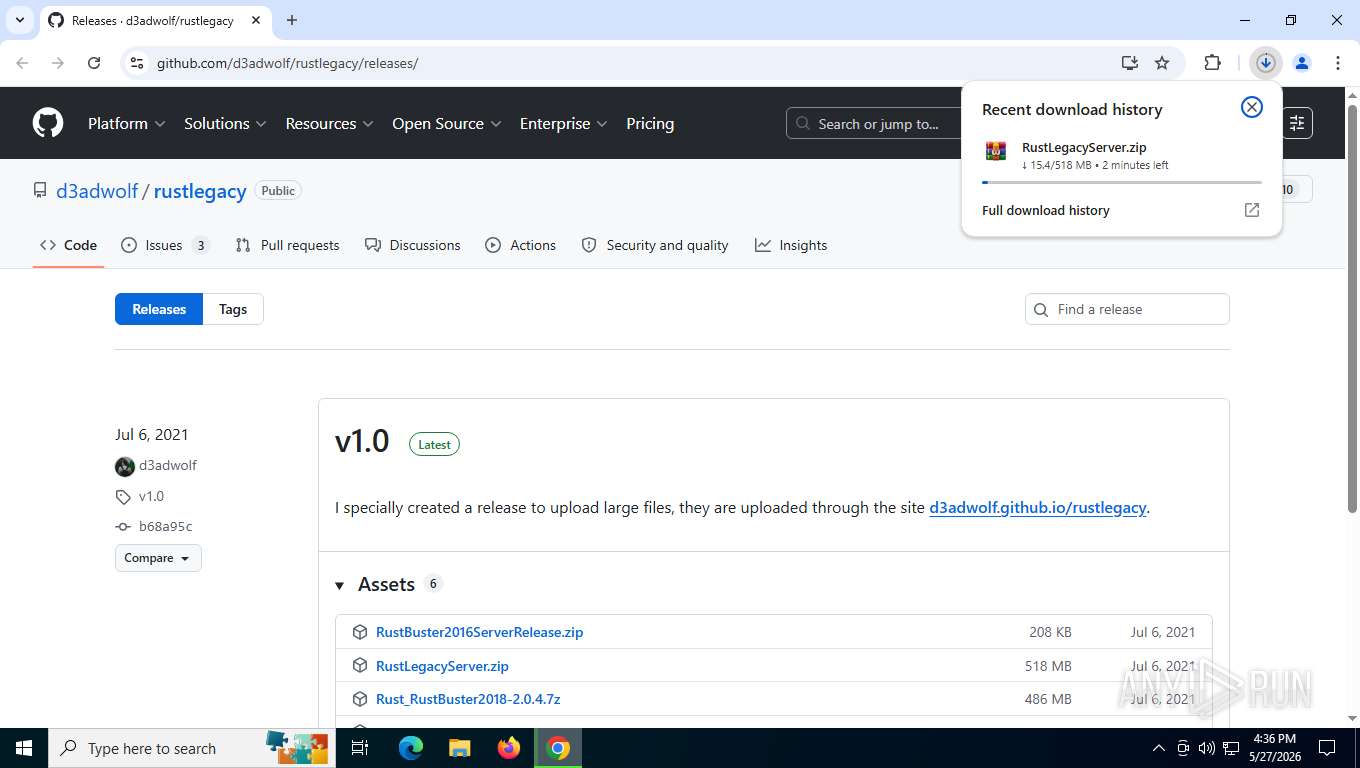Click package icon beside Rust_RustBuster2018-2.0.4.7z
Viewport: 1360px width, 768px height.
[360, 699]
